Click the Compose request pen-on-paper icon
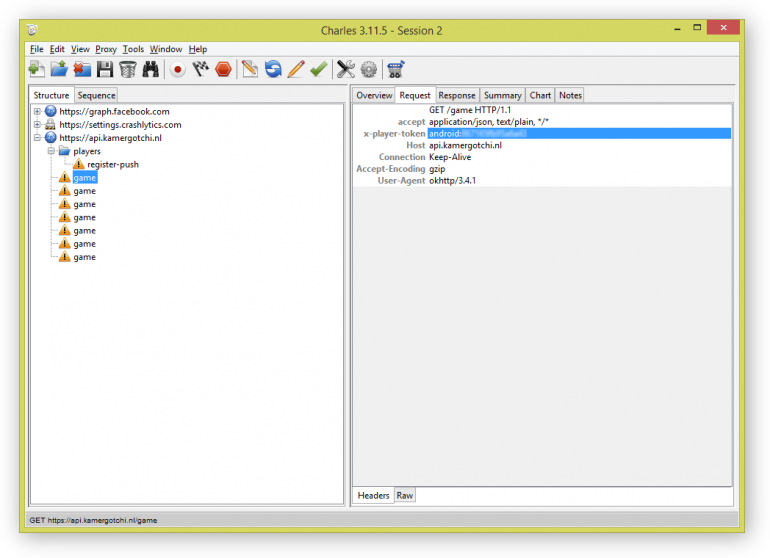This screenshot has height=558, width=770. coord(249,69)
